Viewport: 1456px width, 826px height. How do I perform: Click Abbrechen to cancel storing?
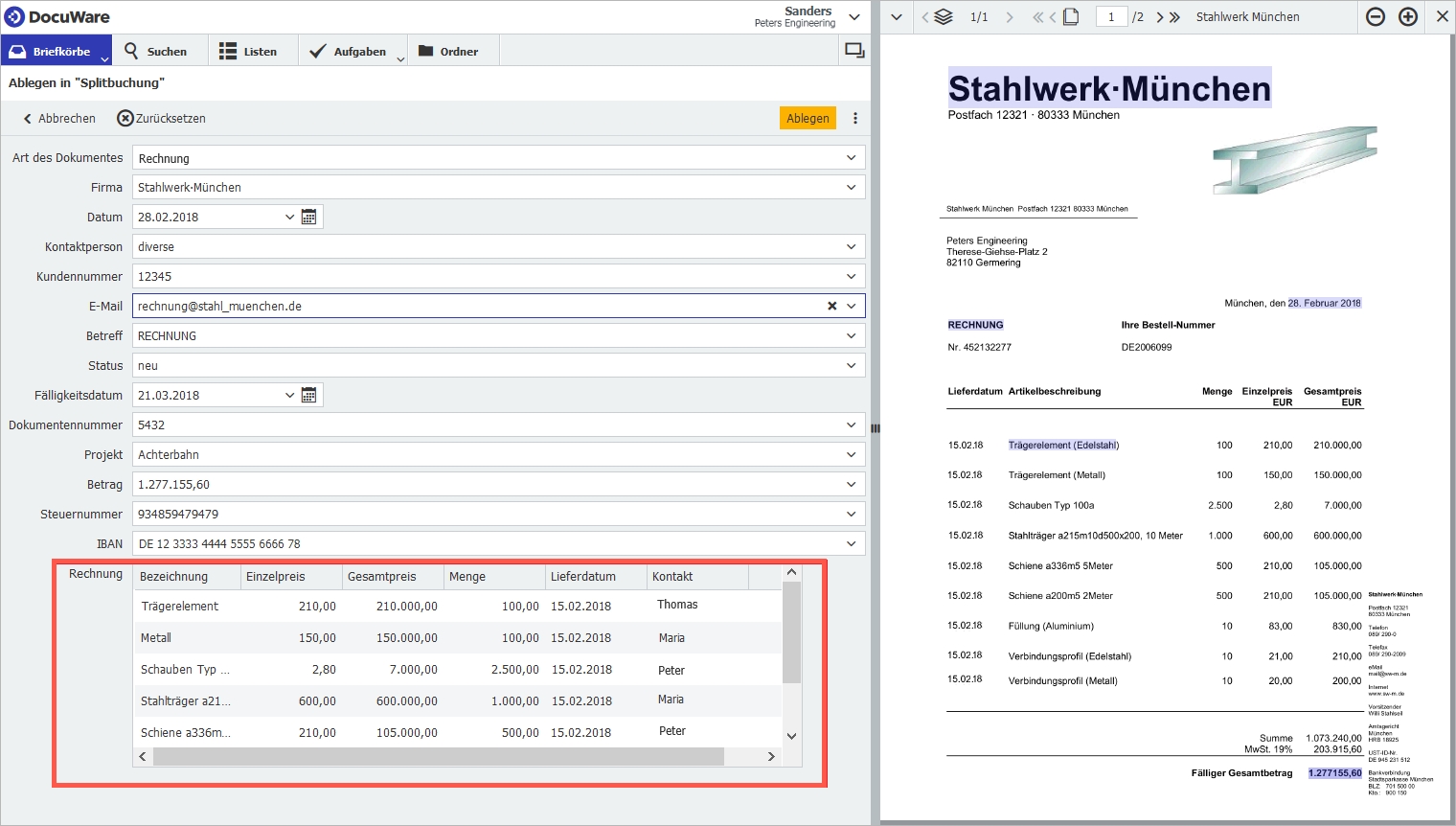(59, 119)
